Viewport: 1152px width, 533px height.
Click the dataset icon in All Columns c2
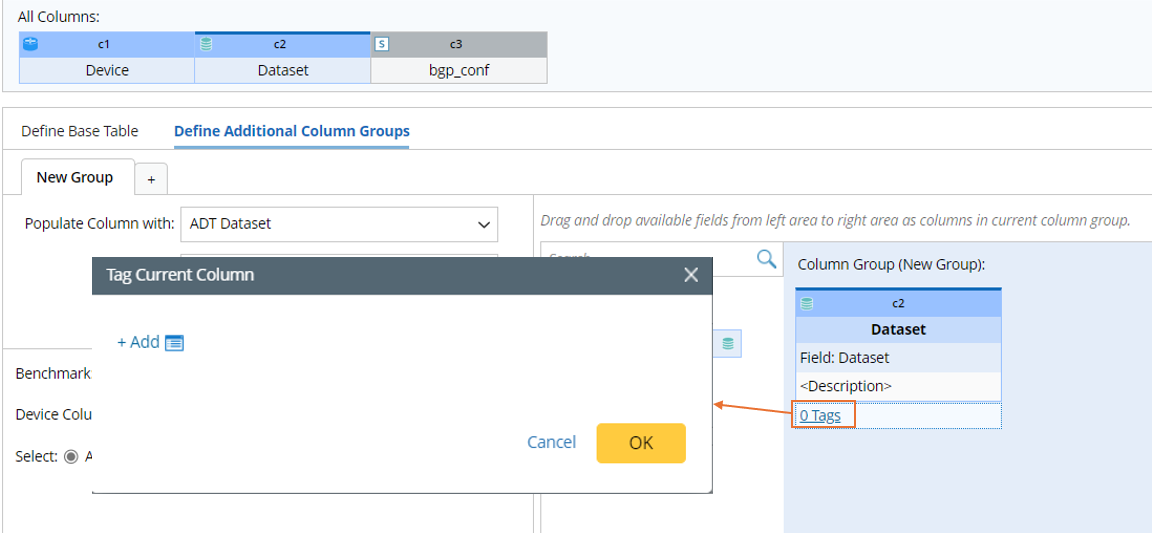[x=207, y=44]
